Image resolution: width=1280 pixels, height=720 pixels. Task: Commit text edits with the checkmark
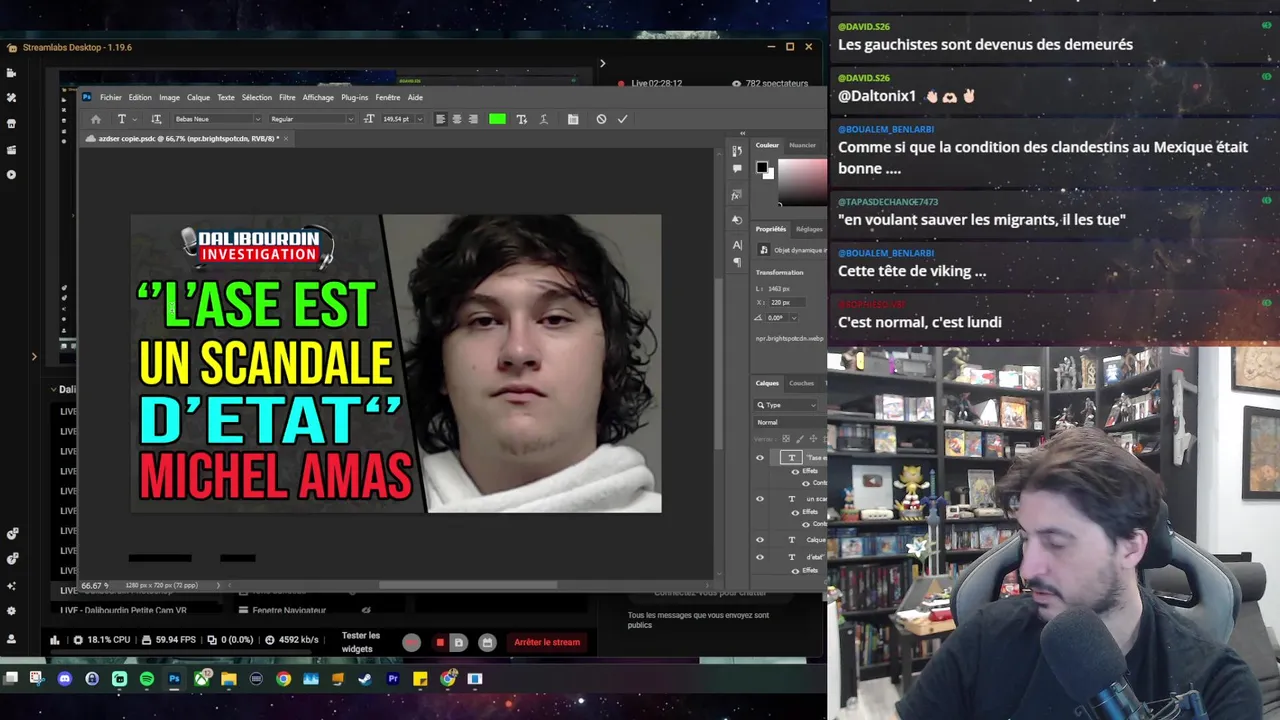[x=622, y=119]
